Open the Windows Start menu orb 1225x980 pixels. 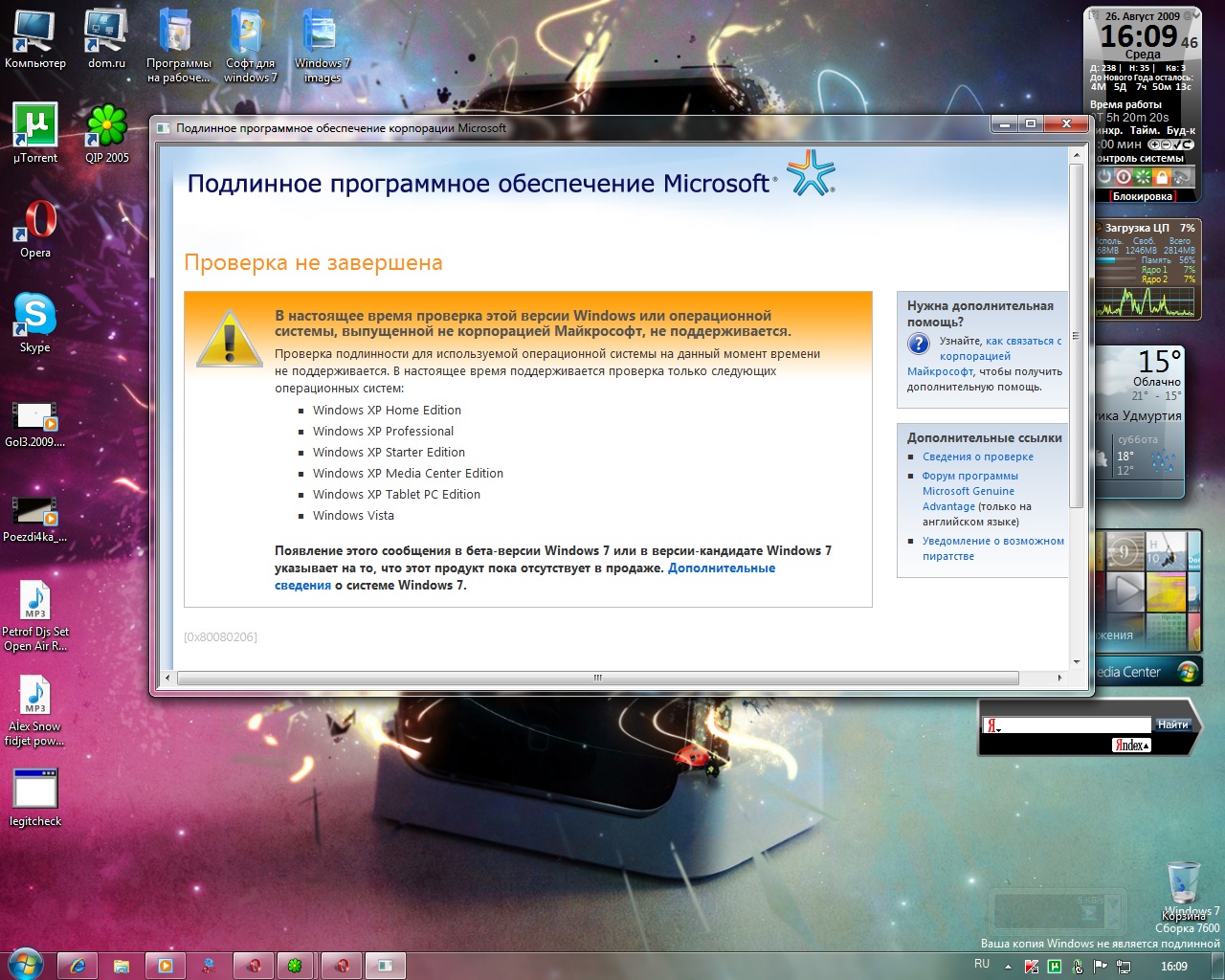[25, 965]
